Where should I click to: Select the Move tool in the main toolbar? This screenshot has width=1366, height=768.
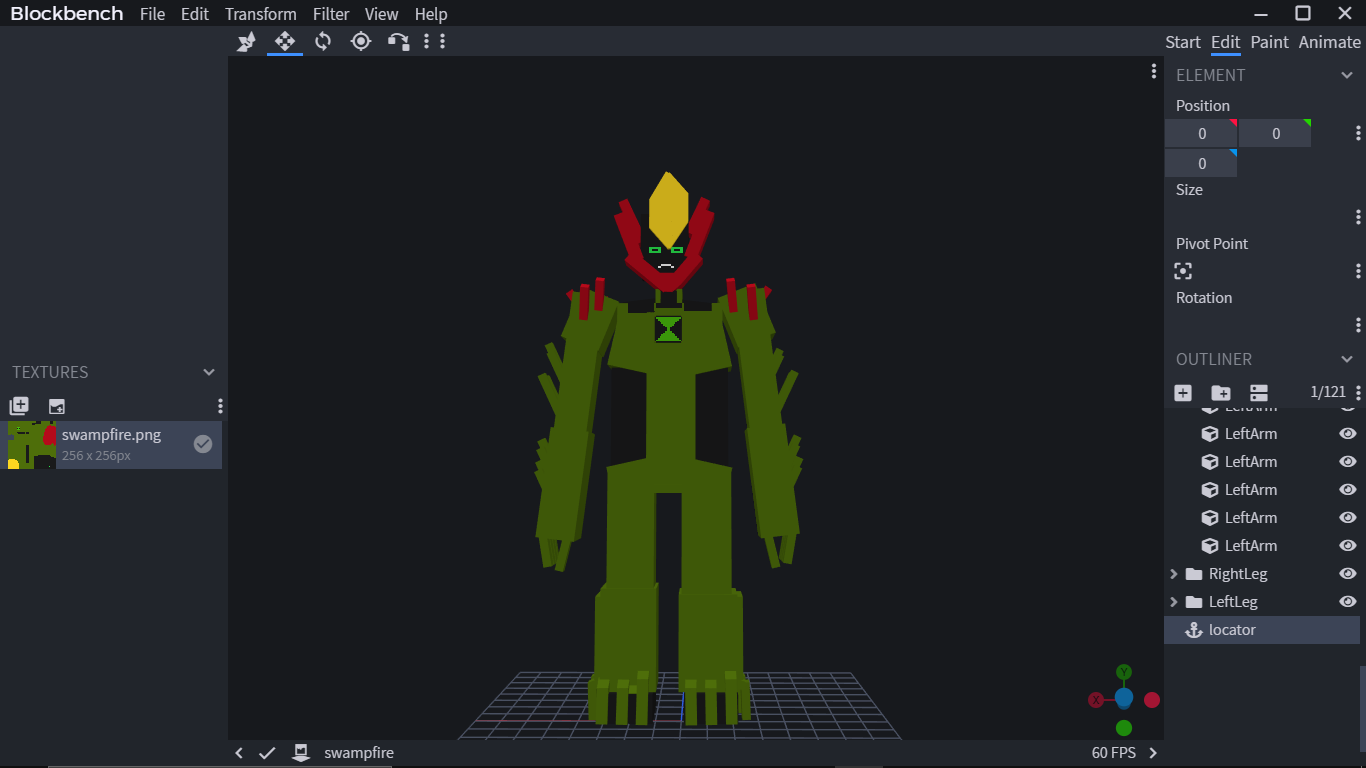(x=284, y=41)
